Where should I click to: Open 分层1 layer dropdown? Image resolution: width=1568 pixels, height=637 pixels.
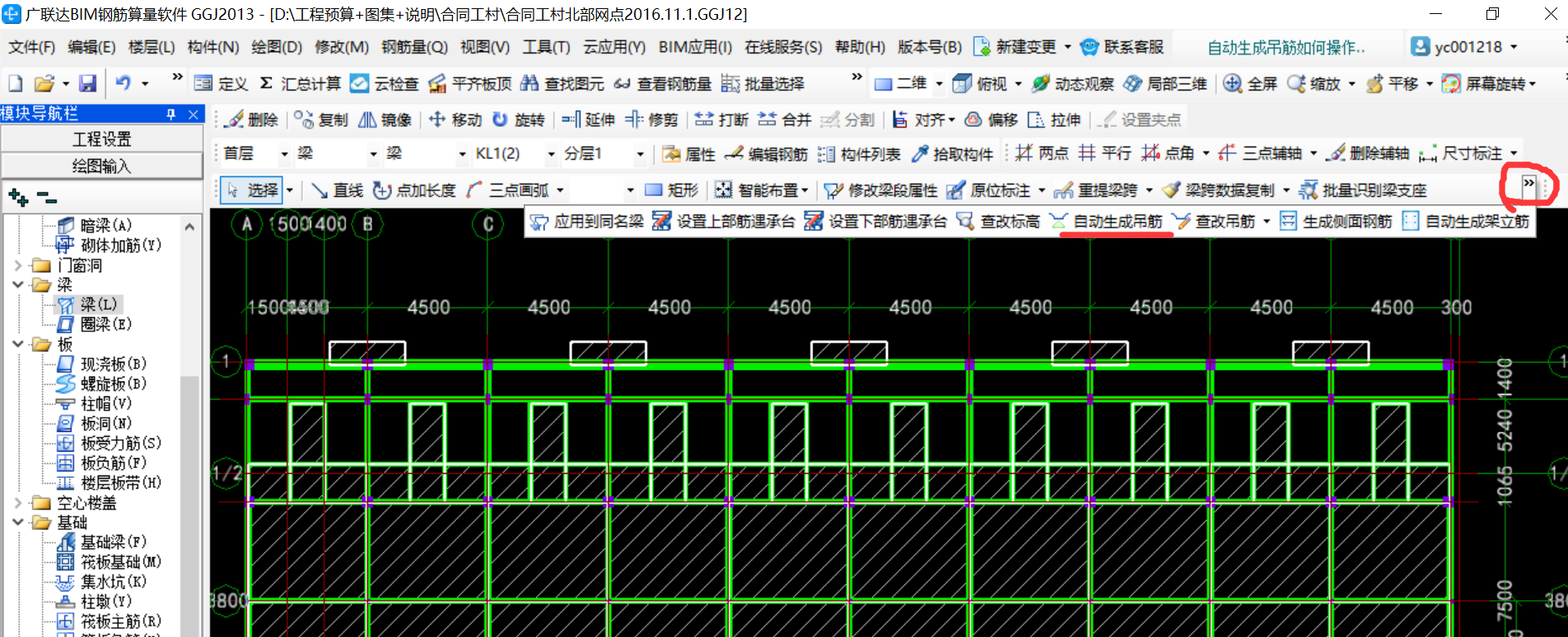pyautogui.click(x=640, y=154)
